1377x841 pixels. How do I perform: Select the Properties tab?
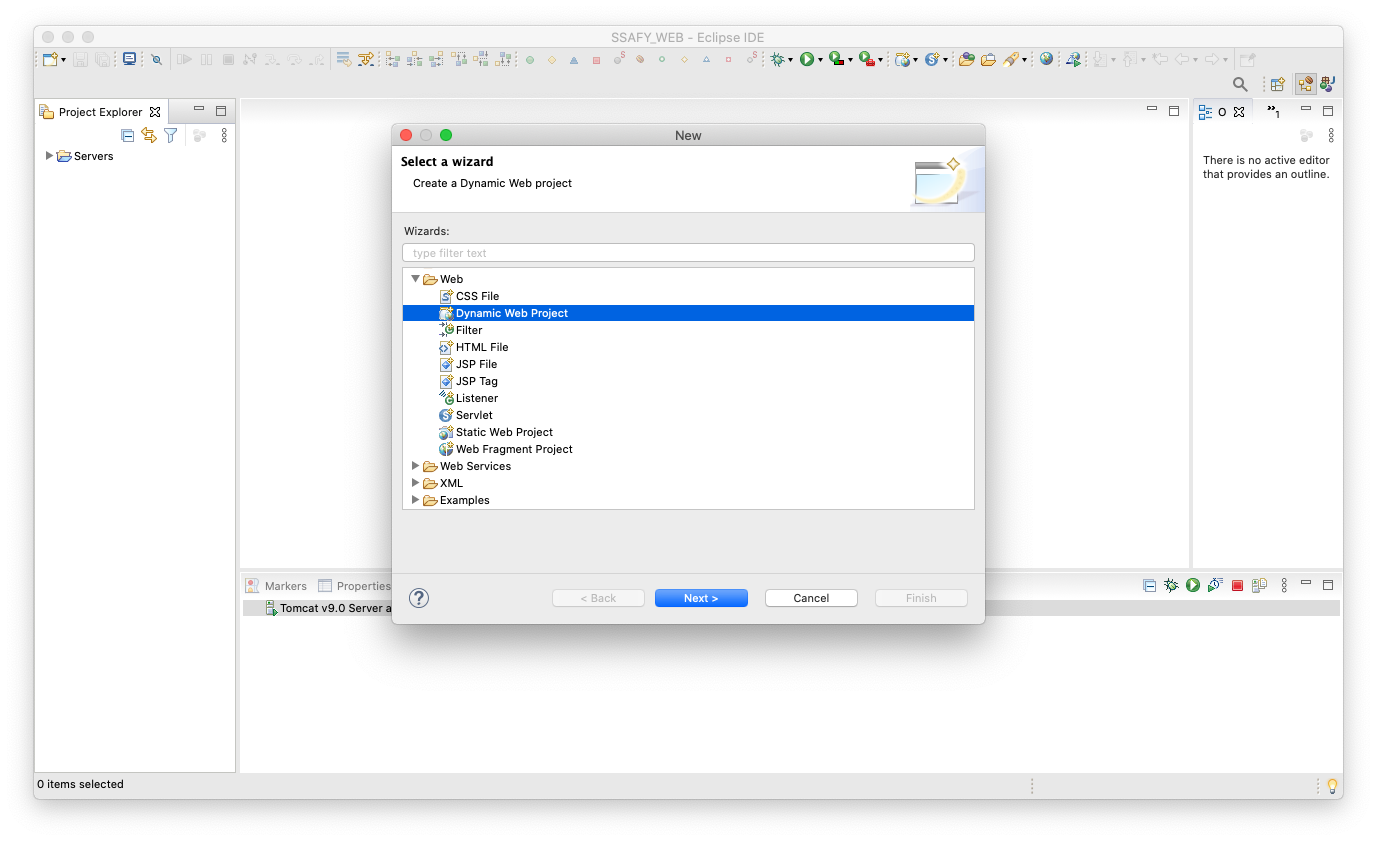(354, 586)
